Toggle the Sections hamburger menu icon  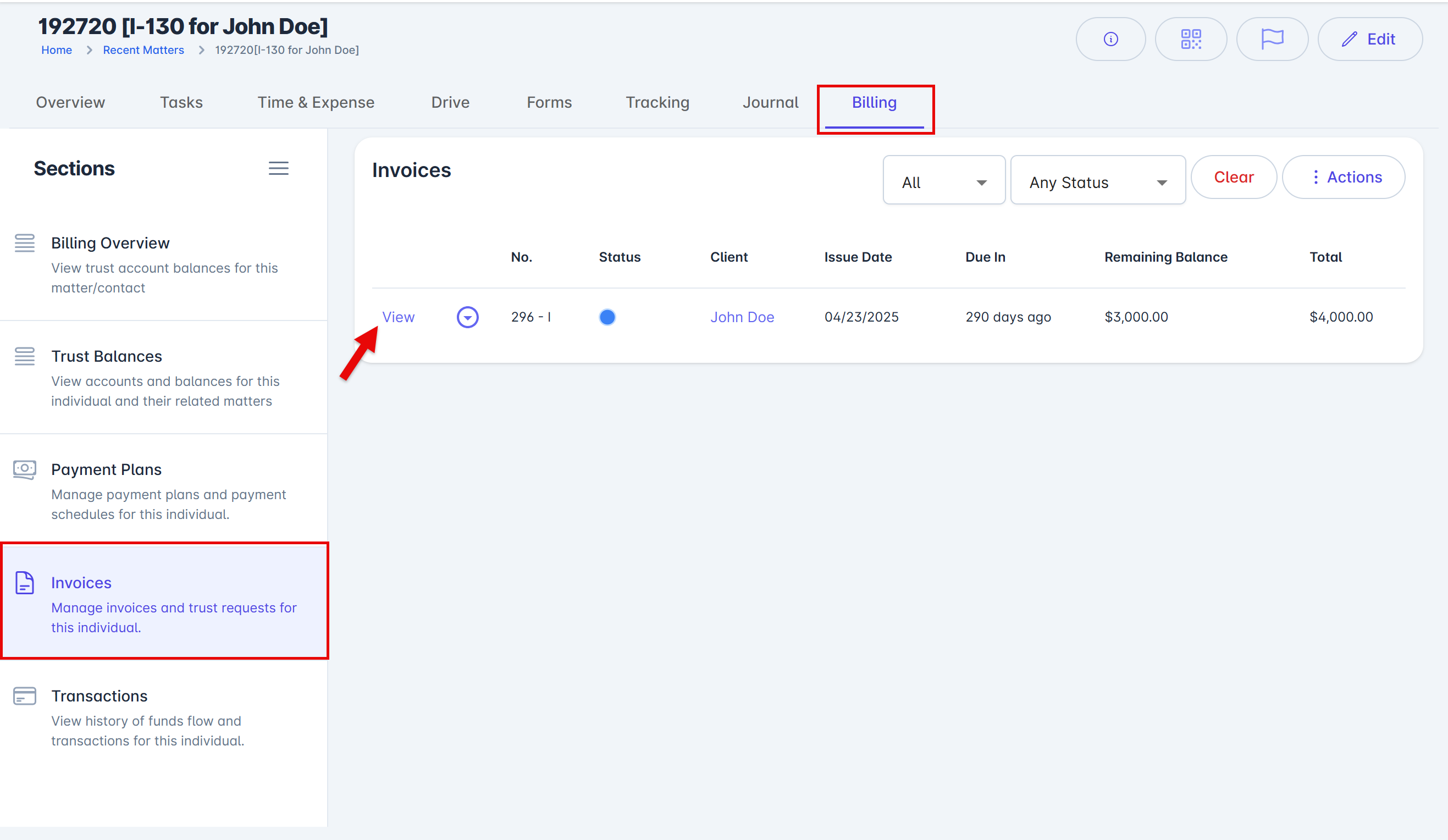click(x=279, y=168)
